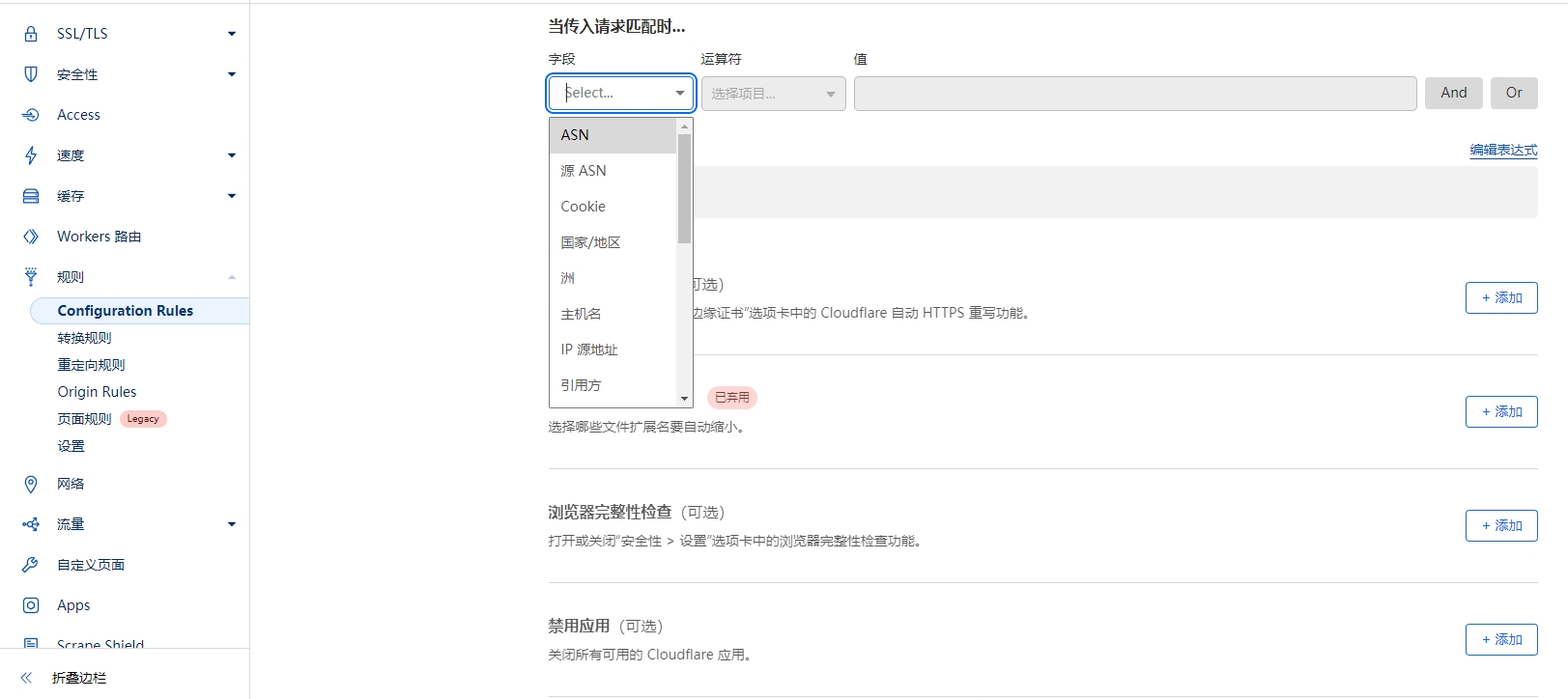
Task: Click the 安全性 shield icon
Action: coord(31,74)
